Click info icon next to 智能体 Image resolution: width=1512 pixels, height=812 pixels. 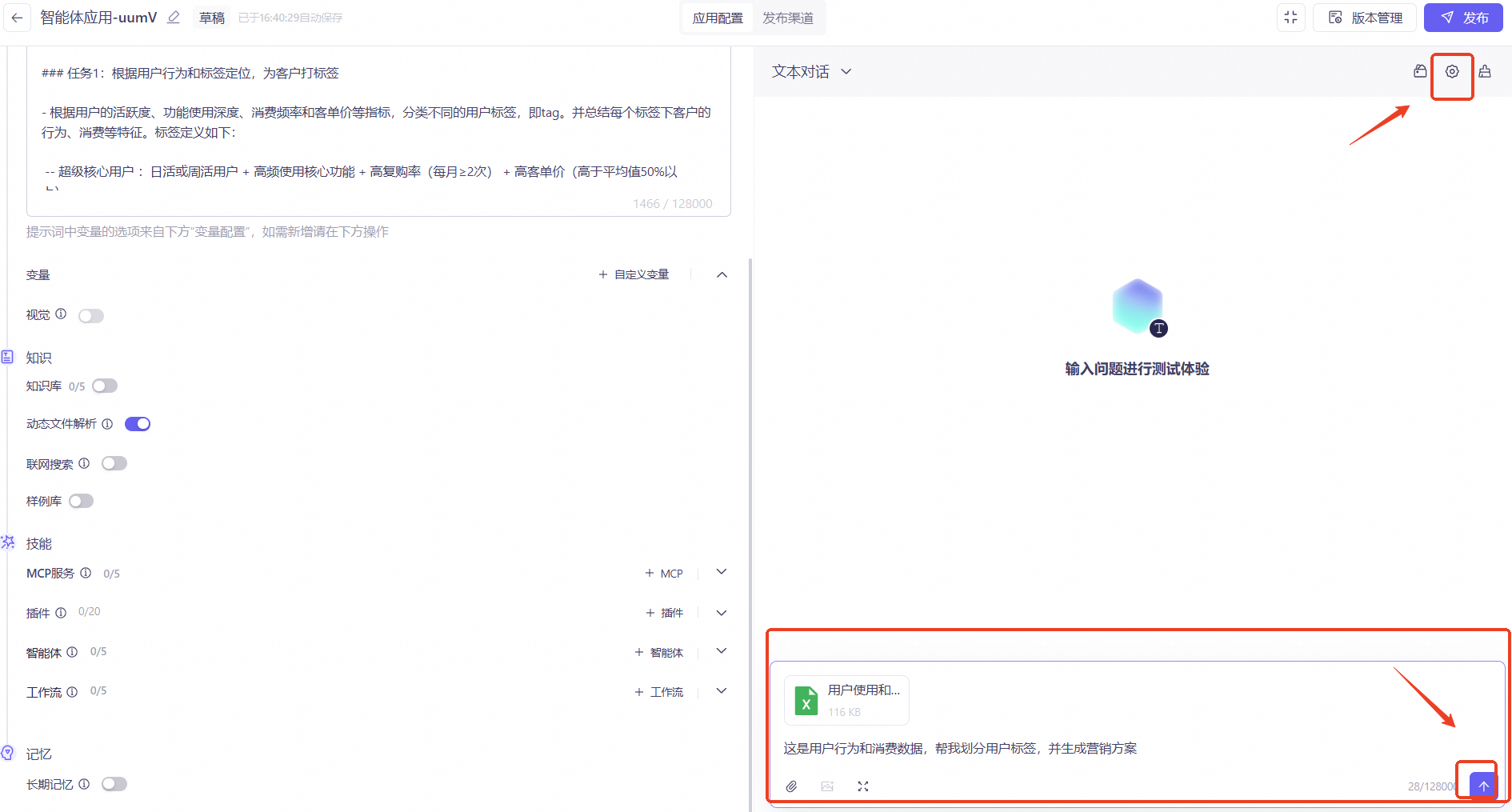tap(72, 652)
